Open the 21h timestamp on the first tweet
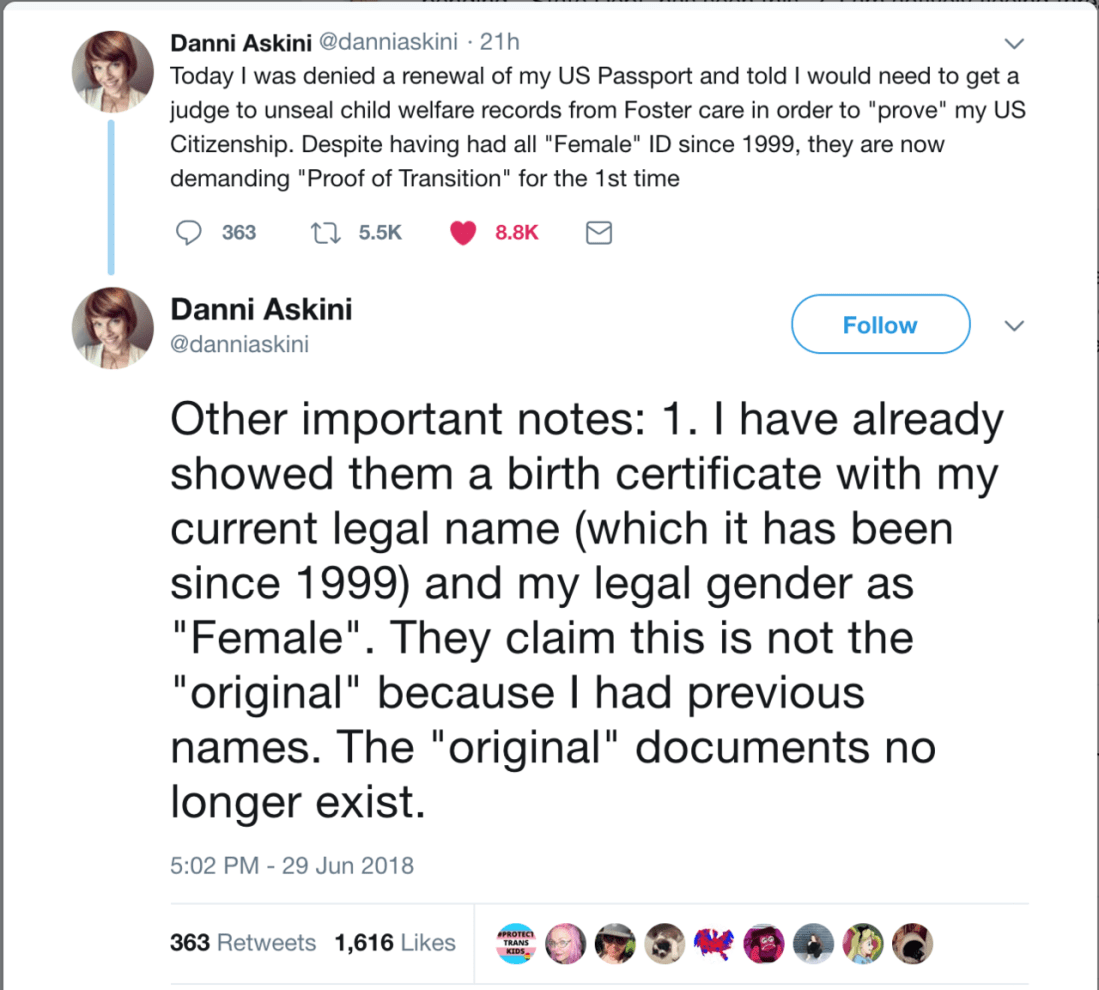Image resolution: width=1099 pixels, height=990 pixels. [x=499, y=43]
